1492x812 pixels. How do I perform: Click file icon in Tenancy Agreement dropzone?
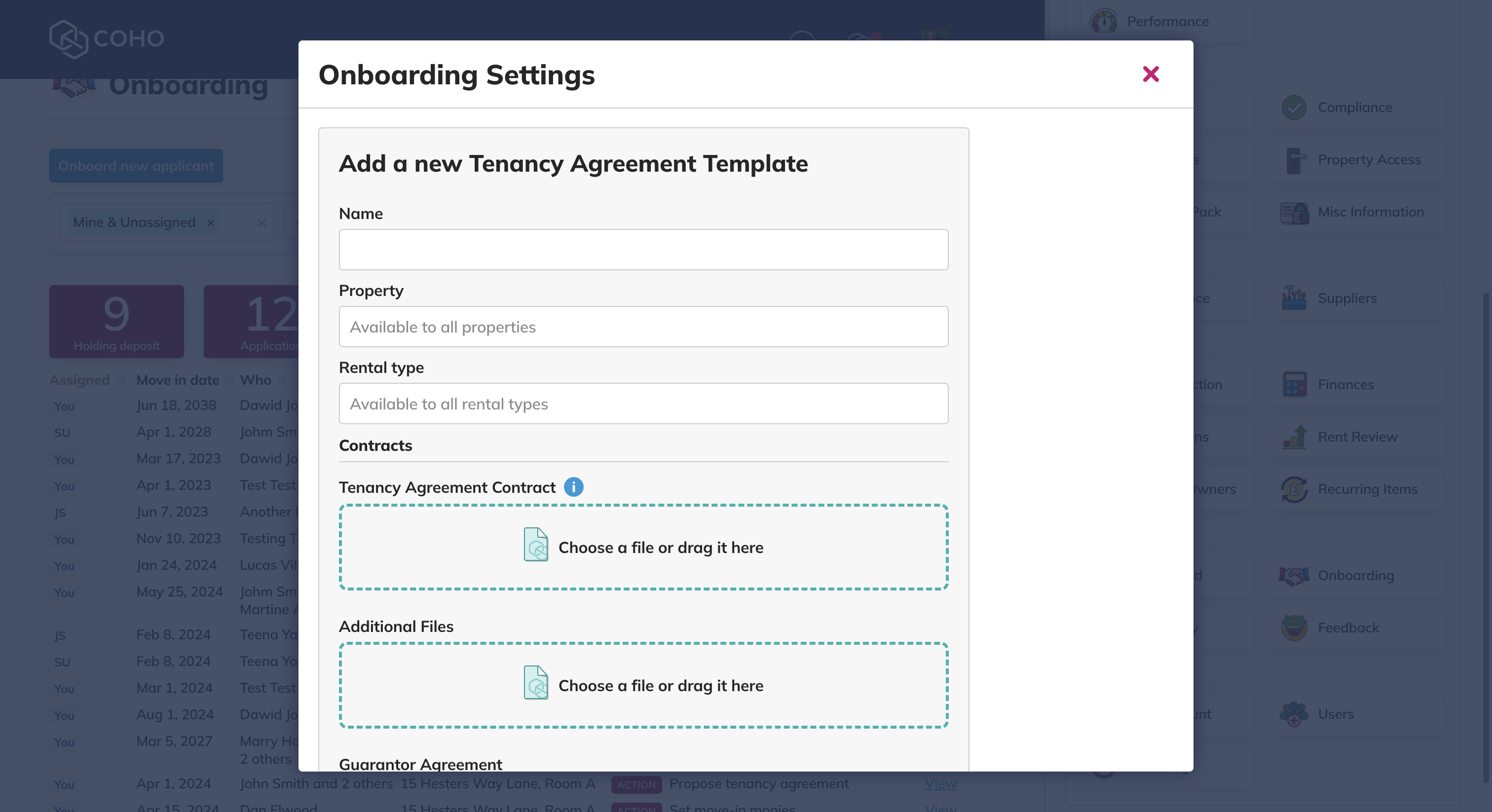click(536, 545)
